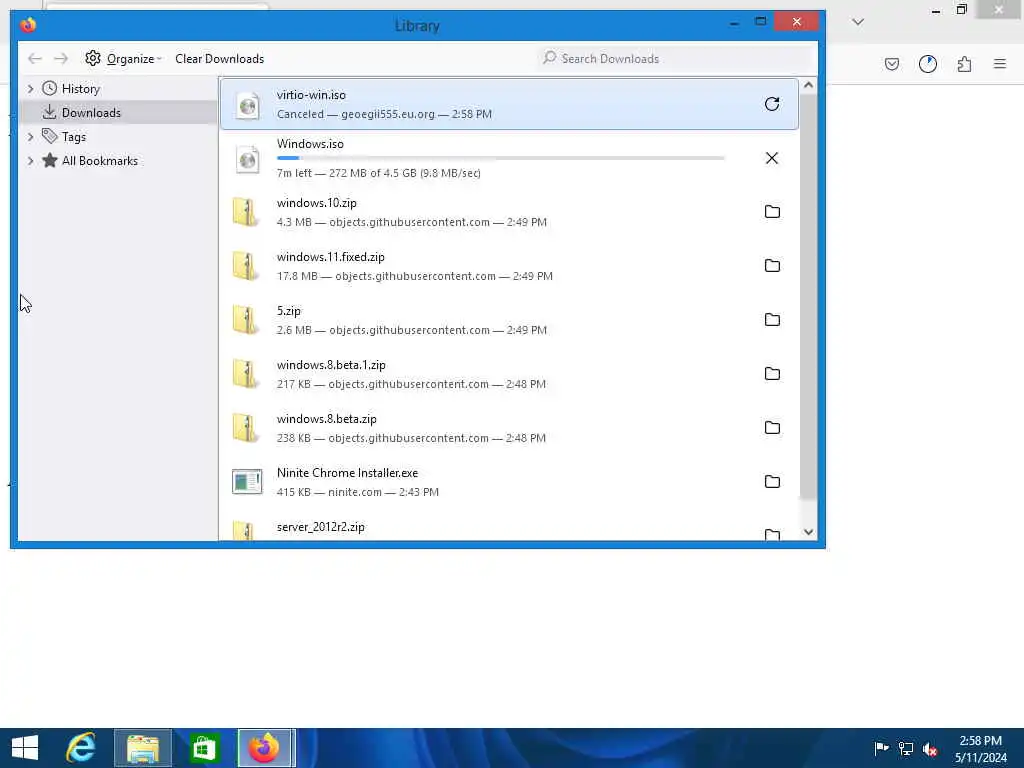Go forward in the Library window
Viewport: 1024px width, 768px height.
point(61,59)
